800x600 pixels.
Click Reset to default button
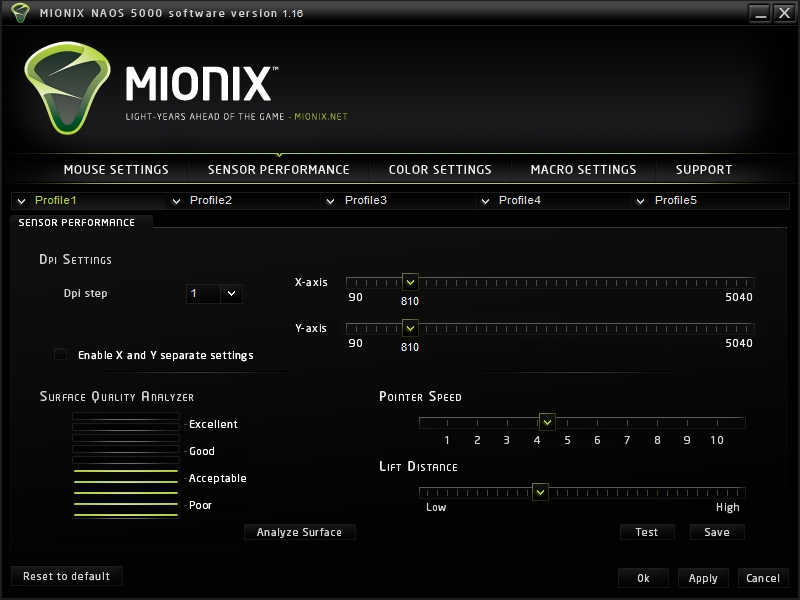pos(67,576)
